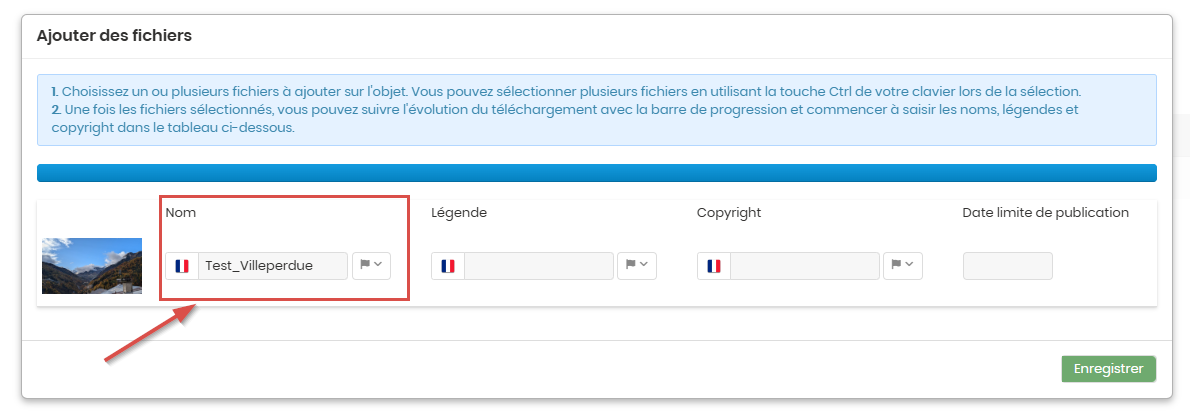Click the blue upload progress bar

pos(597,173)
